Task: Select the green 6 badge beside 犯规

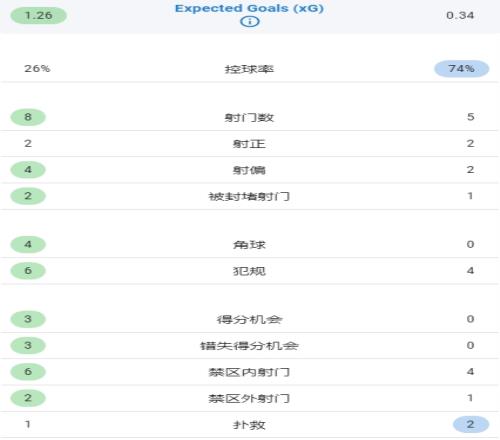Action: [28, 271]
